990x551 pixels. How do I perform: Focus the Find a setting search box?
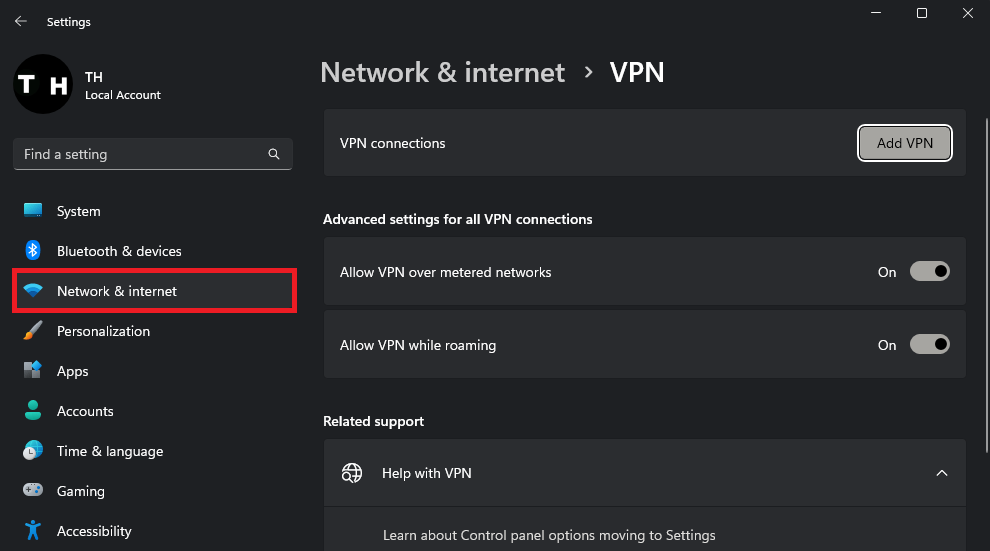click(140, 154)
